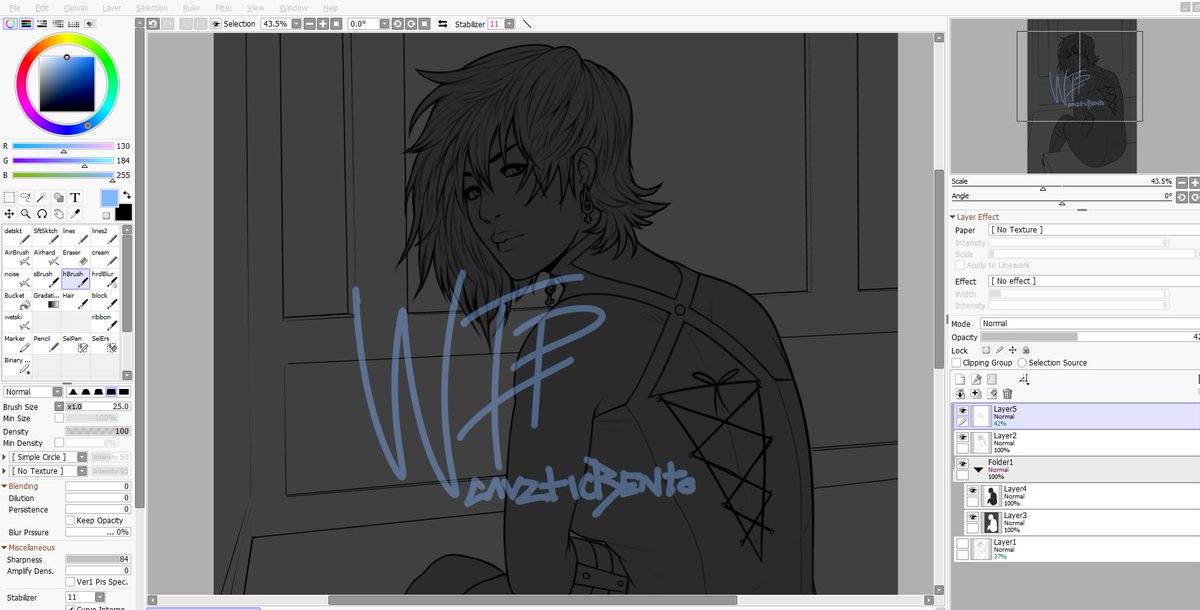
Task: Click the foreground light blue color swatch
Action: (109, 199)
